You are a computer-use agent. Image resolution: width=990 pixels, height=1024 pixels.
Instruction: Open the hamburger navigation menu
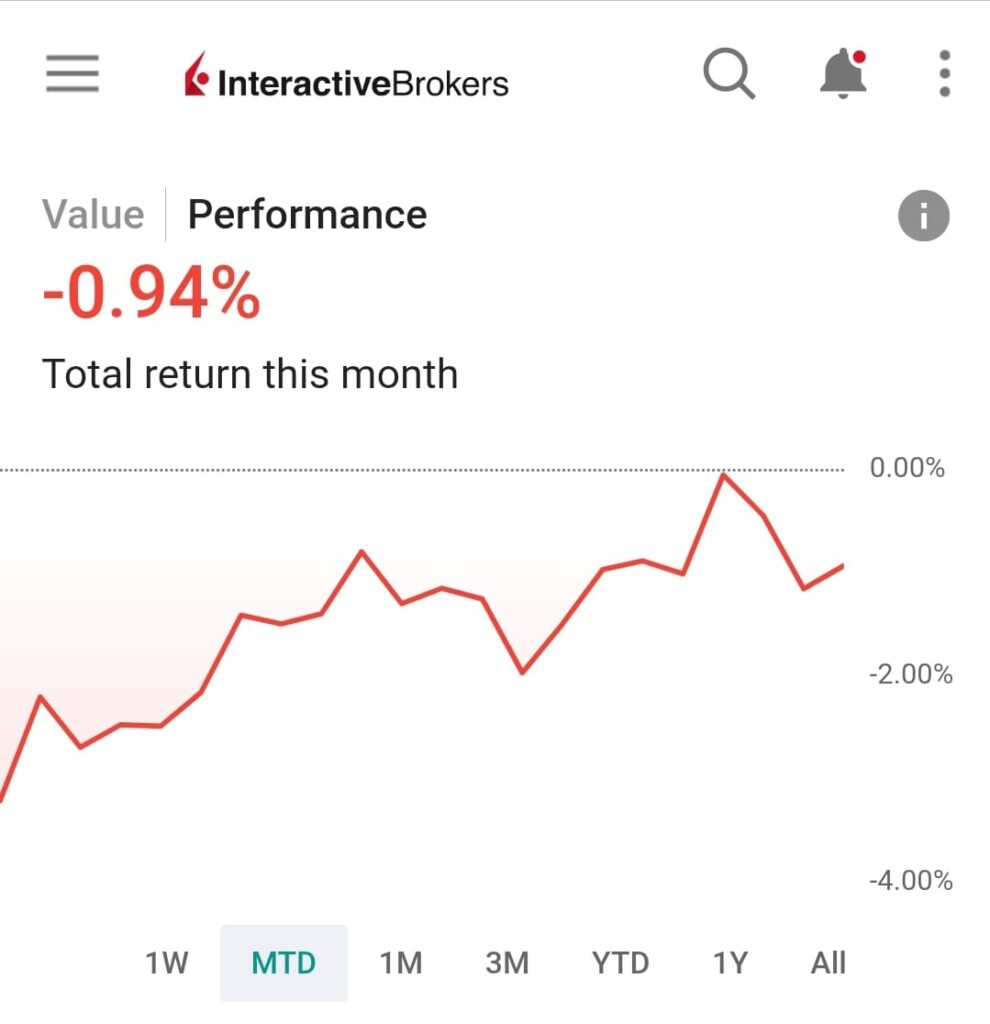72,74
